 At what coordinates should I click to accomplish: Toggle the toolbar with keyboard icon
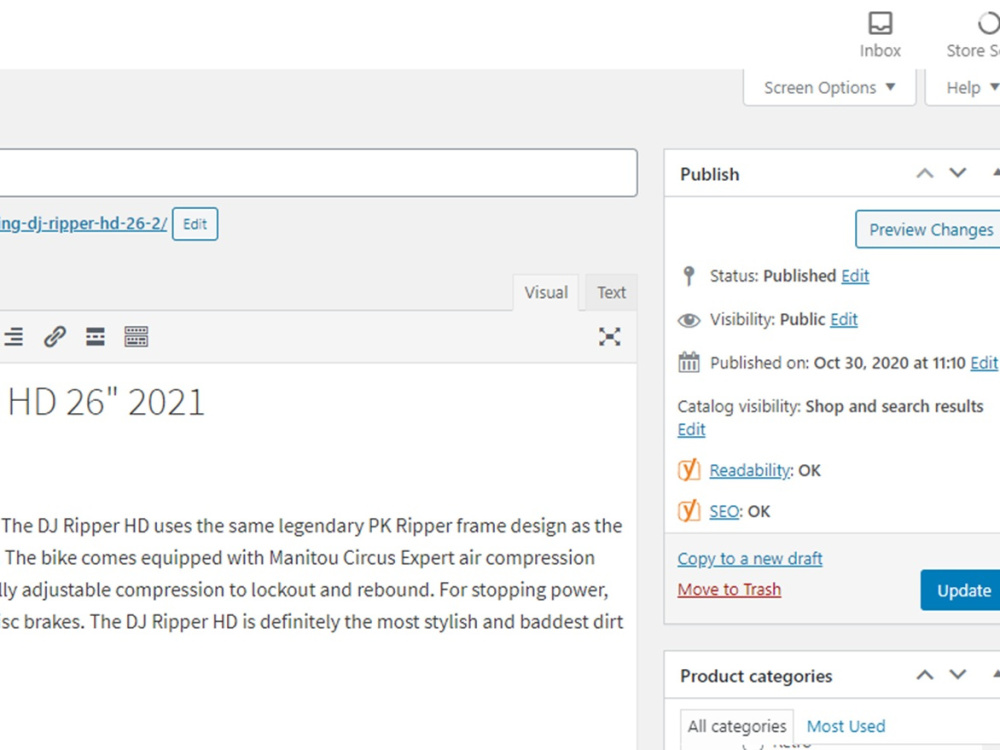[x=136, y=336]
